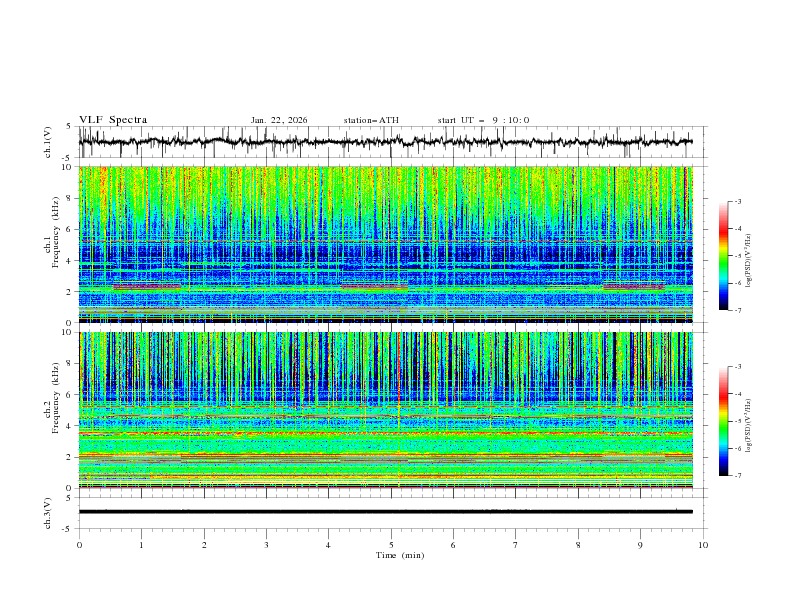Click the ch.1 red band near five minutes

tap(374, 287)
